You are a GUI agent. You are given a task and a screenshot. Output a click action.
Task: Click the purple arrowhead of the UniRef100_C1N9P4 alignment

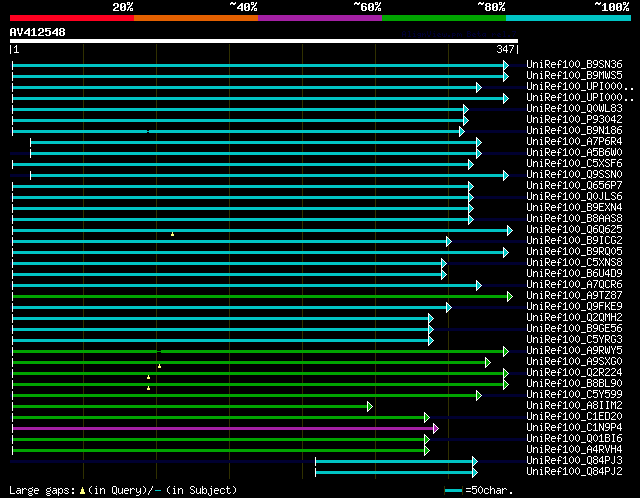pos(436,429)
